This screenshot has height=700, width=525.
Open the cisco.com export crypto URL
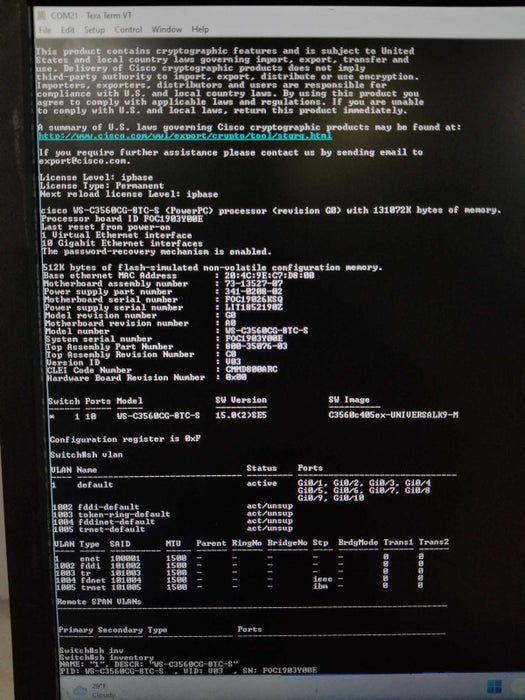pos(185,136)
